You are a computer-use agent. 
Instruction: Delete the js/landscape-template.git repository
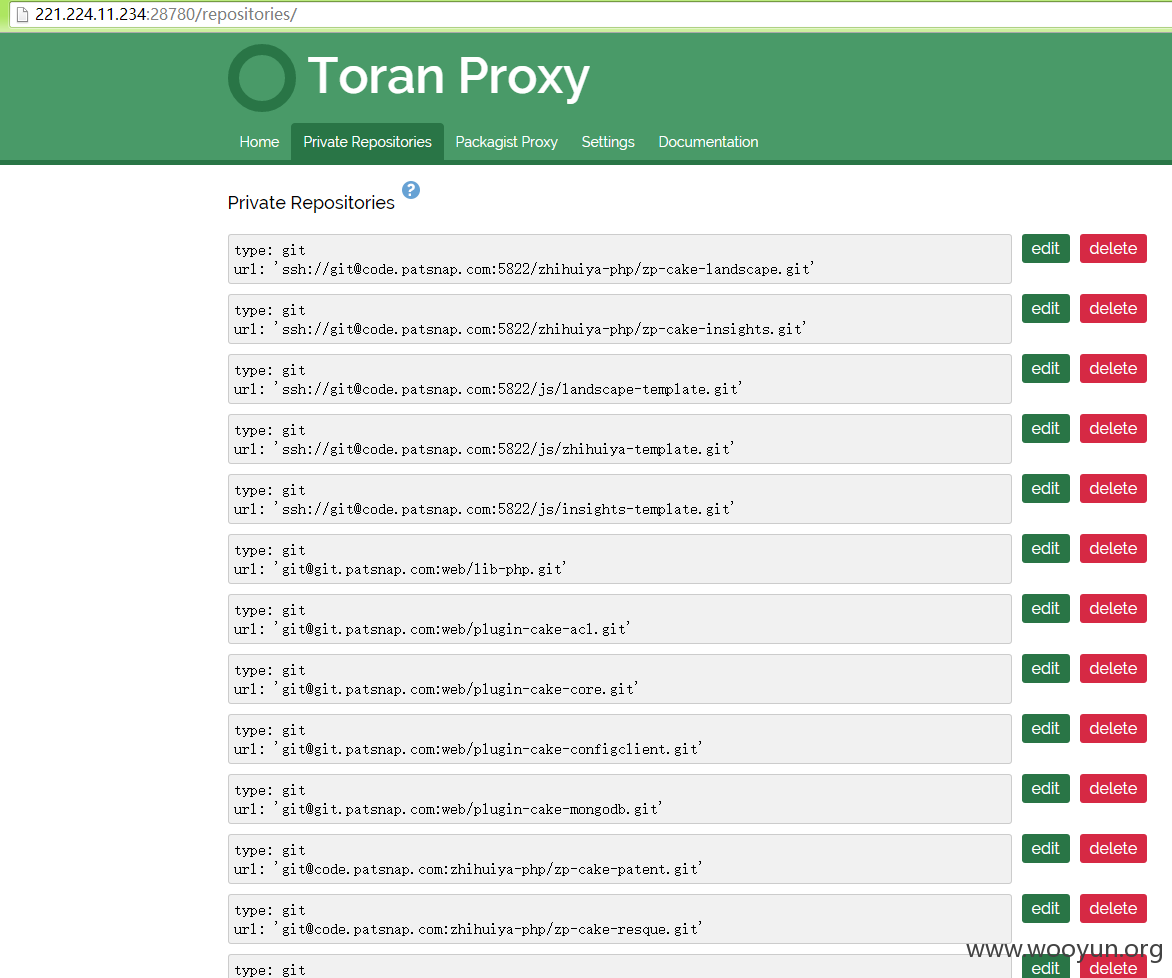click(1113, 369)
